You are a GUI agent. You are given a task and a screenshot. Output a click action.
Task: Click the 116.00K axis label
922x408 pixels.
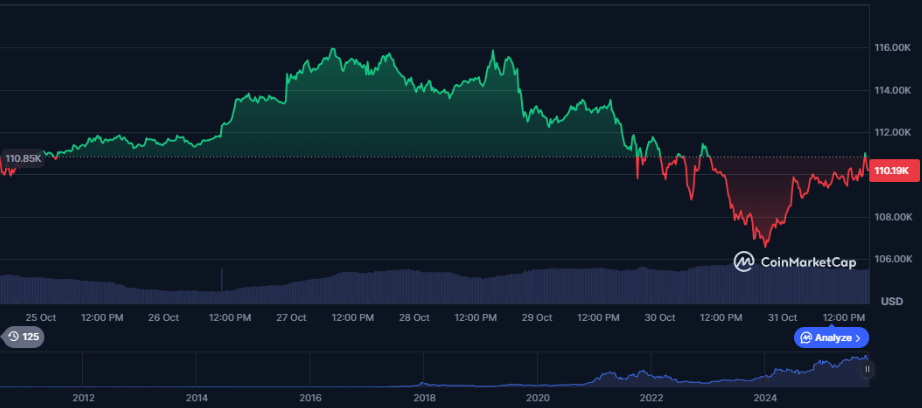(893, 48)
